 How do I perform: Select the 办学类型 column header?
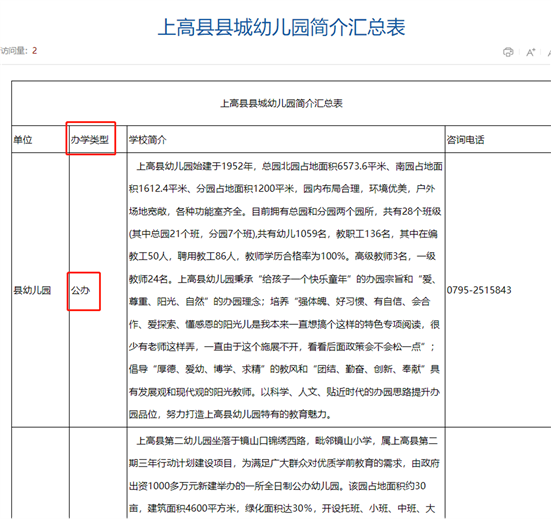click(x=90, y=140)
